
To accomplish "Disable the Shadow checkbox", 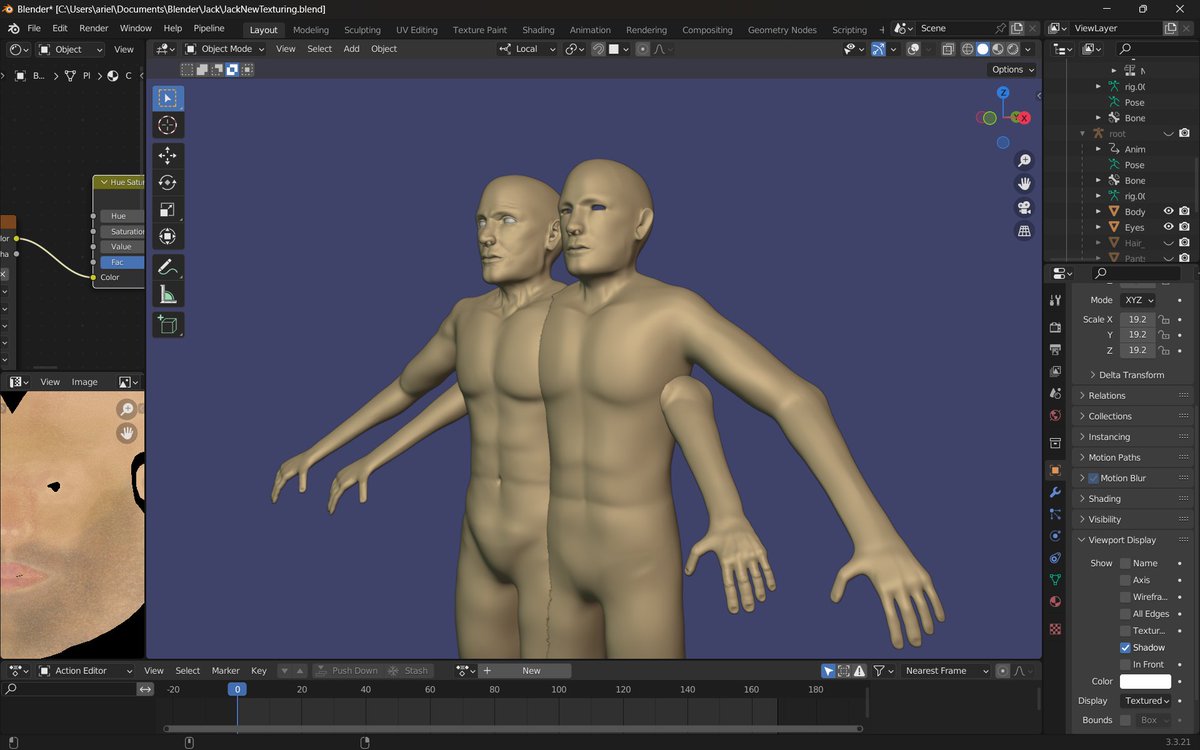I will [1125, 648].
